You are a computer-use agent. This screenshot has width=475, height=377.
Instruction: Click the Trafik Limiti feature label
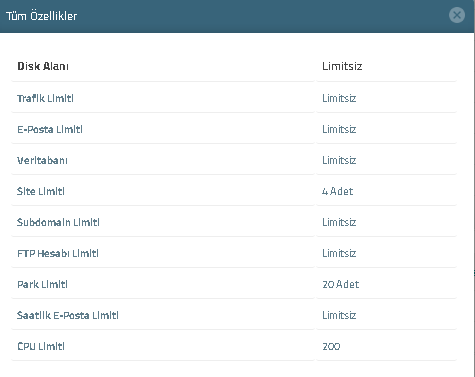coord(45,98)
